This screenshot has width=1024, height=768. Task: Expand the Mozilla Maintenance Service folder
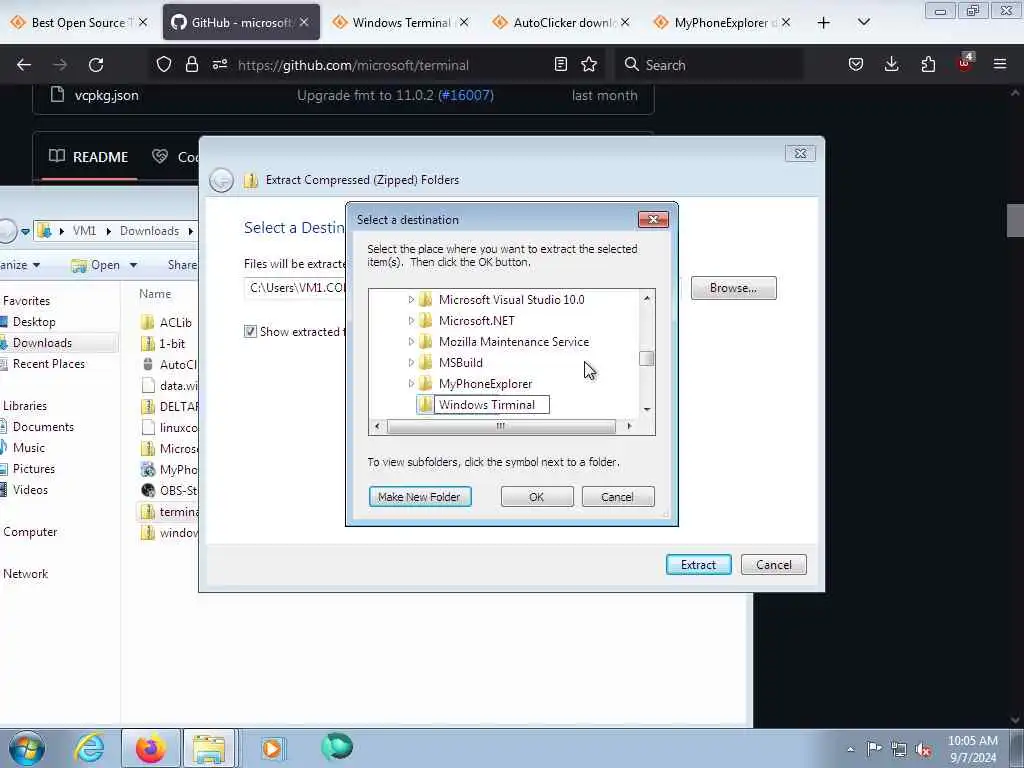(411, 342)
